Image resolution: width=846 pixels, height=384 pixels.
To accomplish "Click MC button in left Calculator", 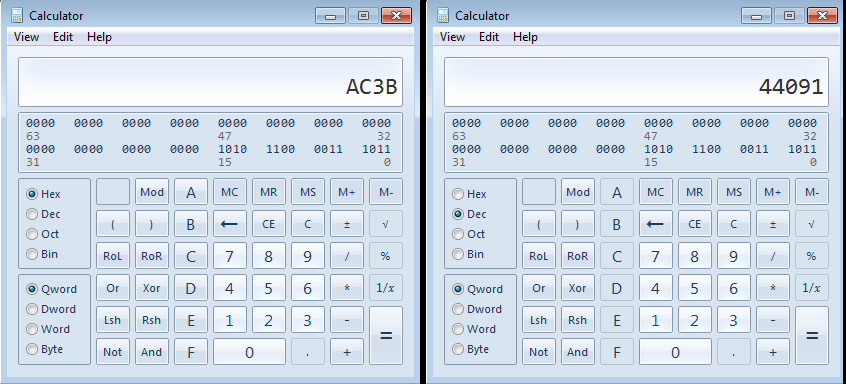I will pyautogui.click(x=230, y=192).
